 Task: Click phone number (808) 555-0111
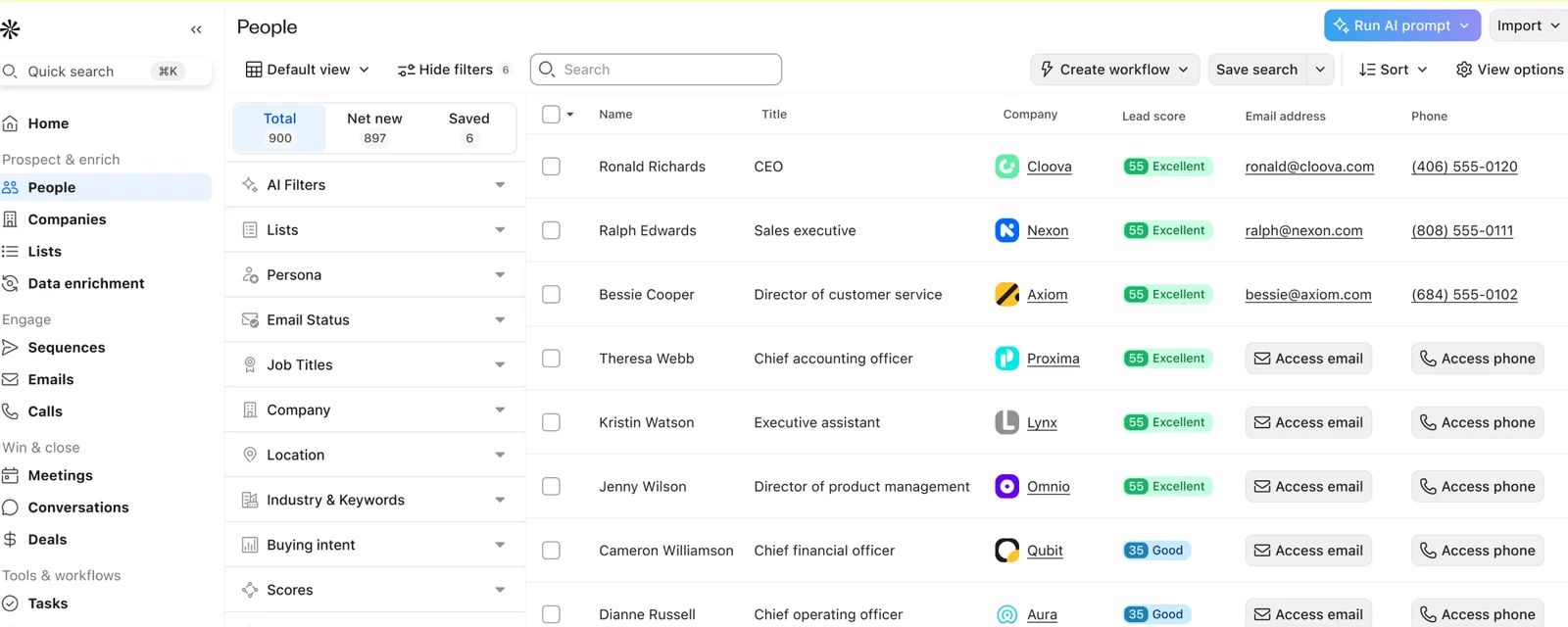click(1462, 230)
